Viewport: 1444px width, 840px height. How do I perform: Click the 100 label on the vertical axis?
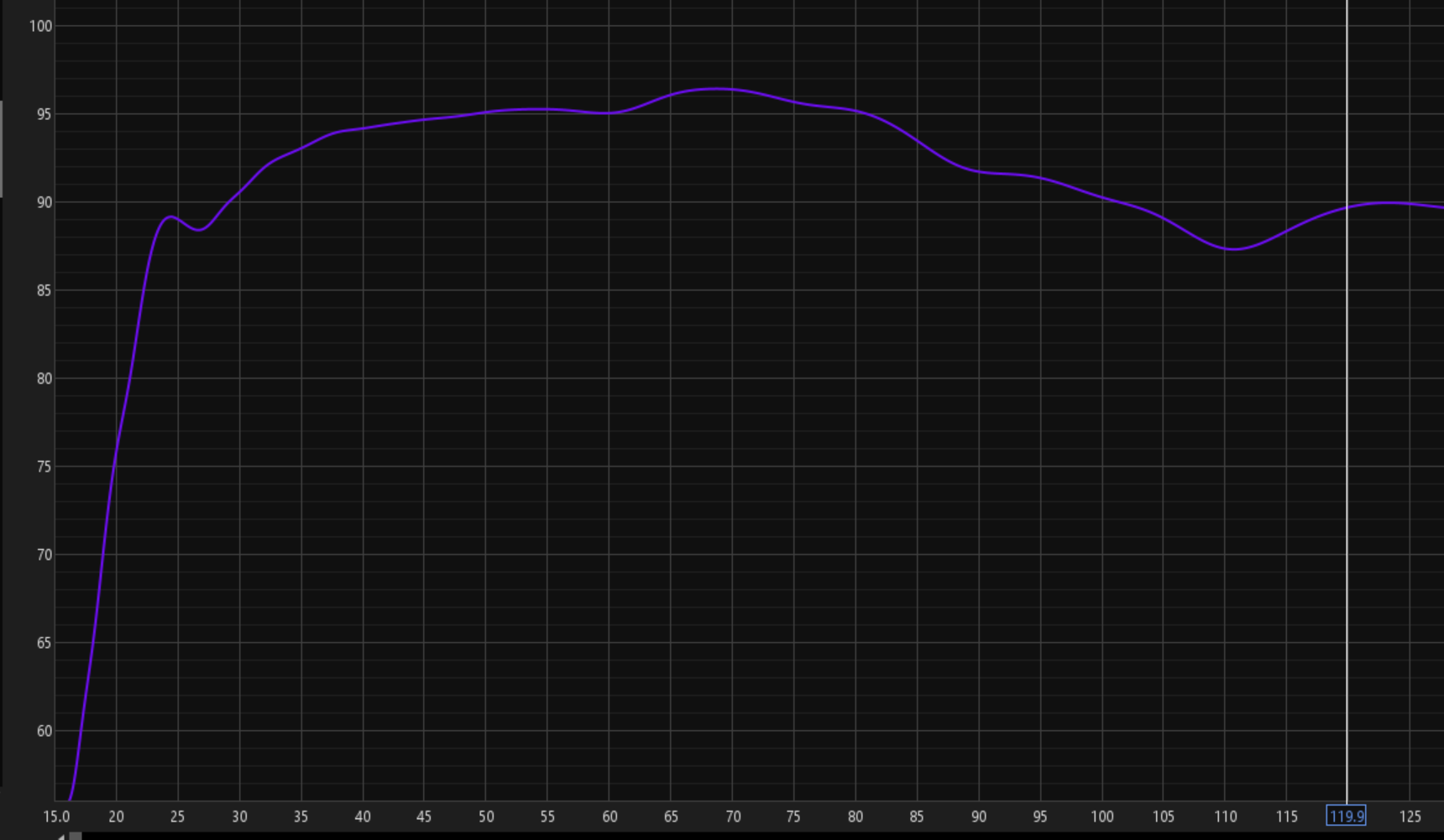[x=40, y=26]
